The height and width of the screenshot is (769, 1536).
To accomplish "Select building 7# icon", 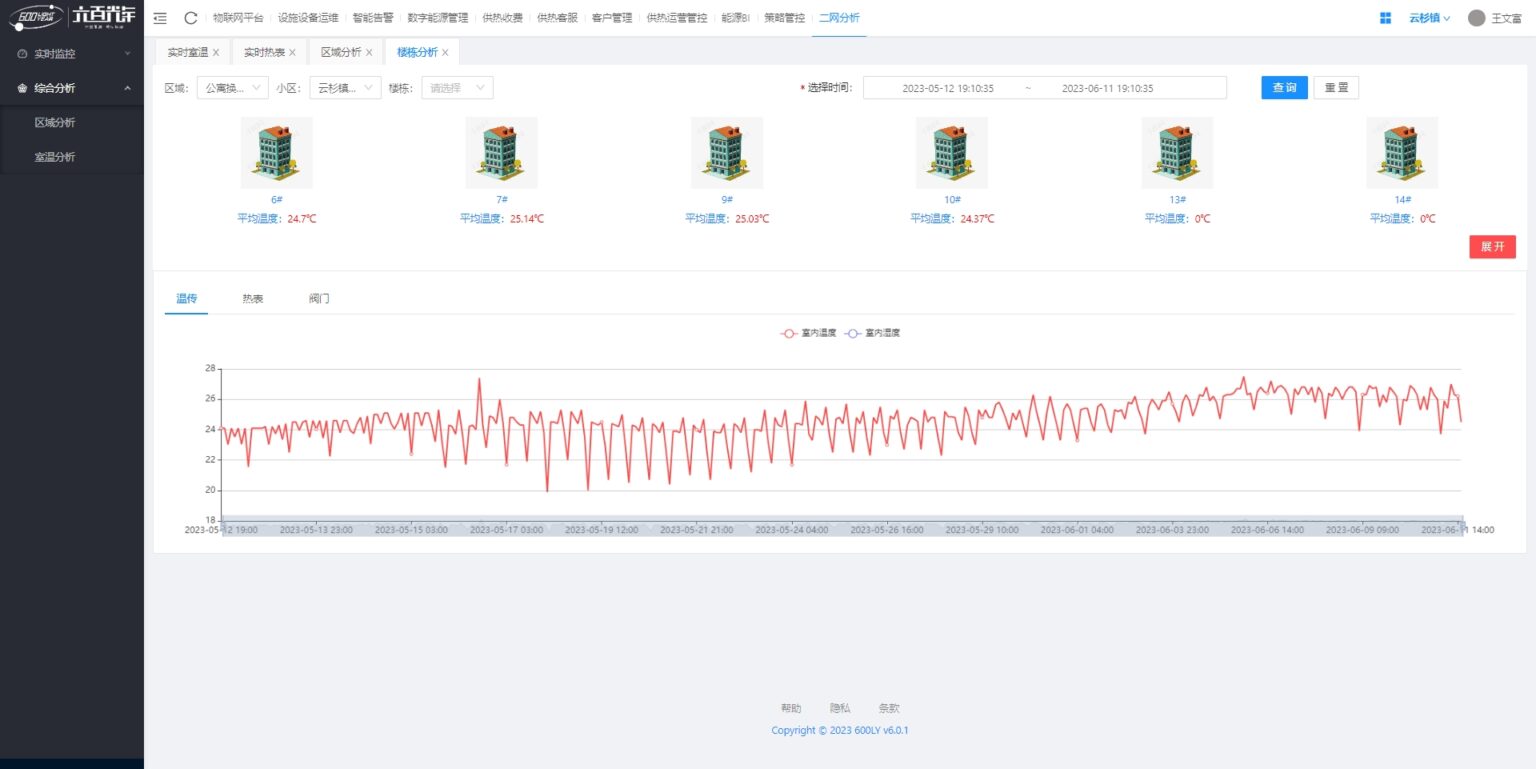I will (x=501, y=153).
